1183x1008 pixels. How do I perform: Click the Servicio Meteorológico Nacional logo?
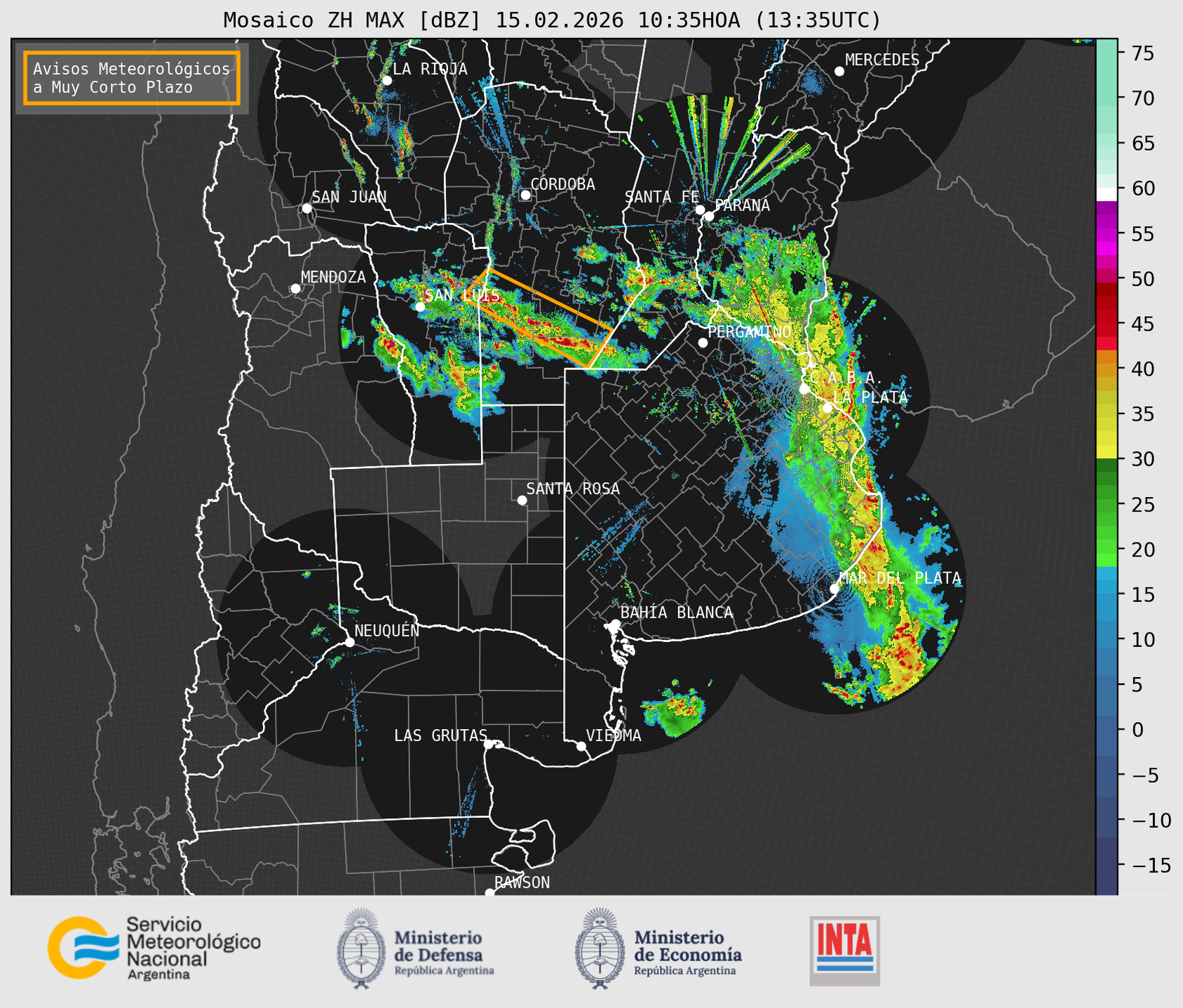154,948
